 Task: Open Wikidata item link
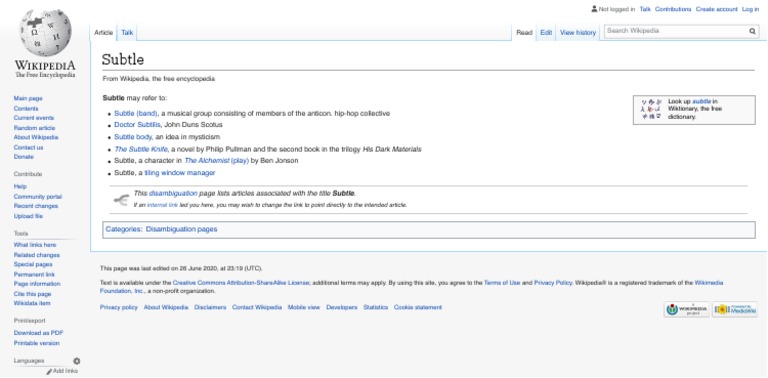(x=32, y=304)
